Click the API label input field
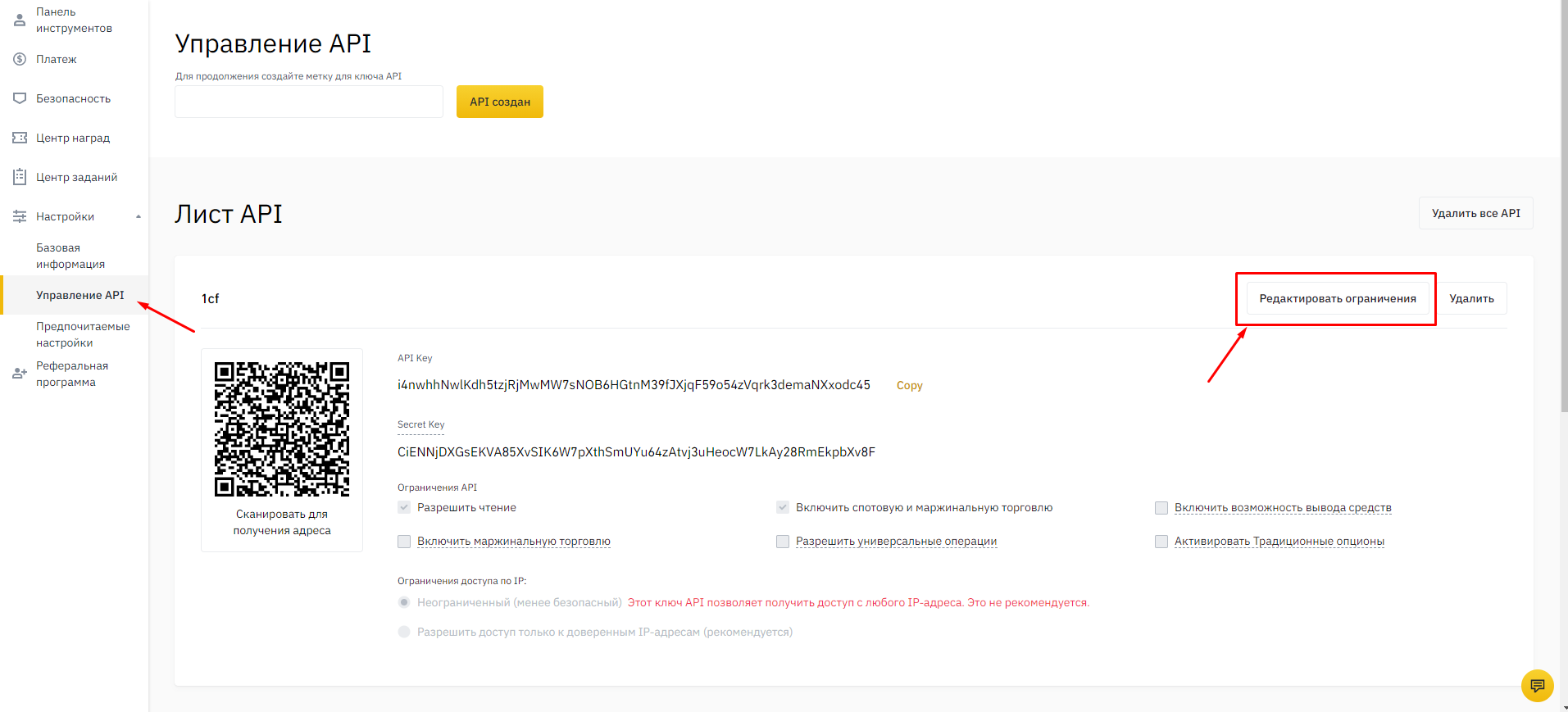This screenshot has height=712, width=1568. 309,102
